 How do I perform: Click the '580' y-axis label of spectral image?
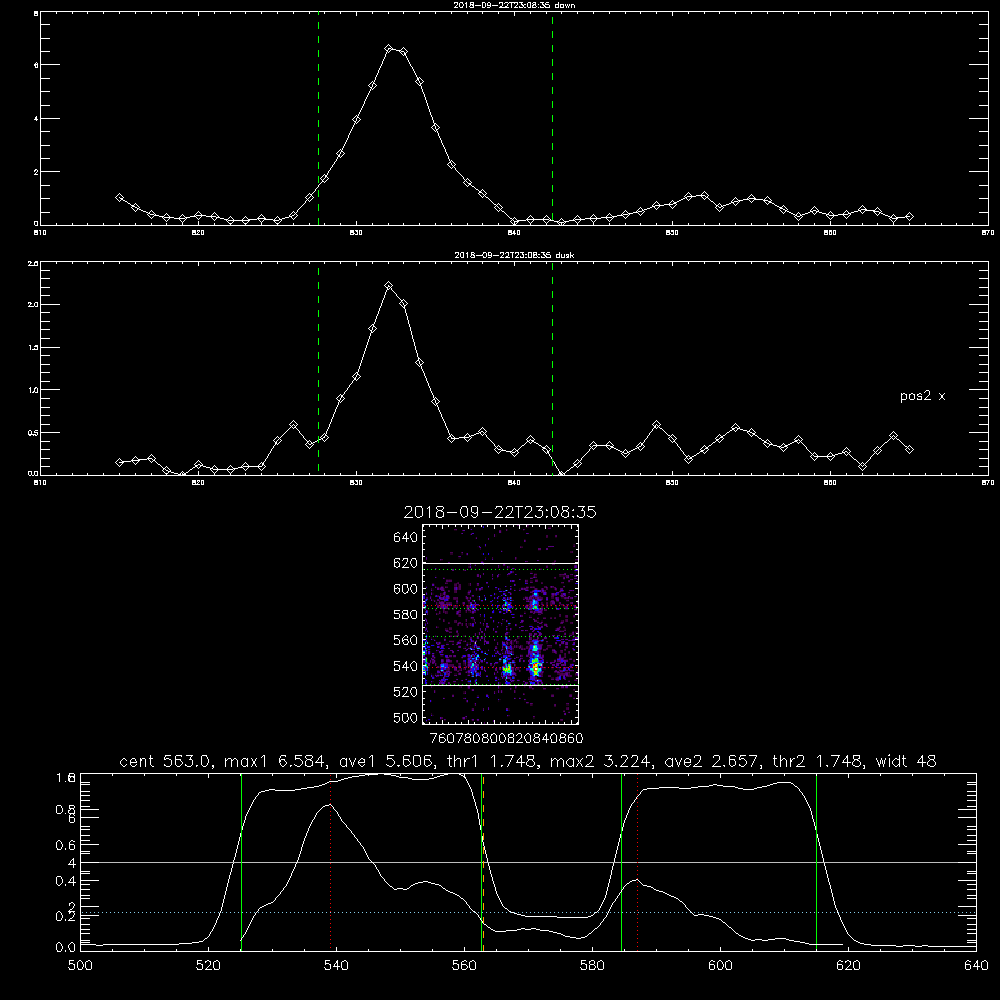pos(406,615)
